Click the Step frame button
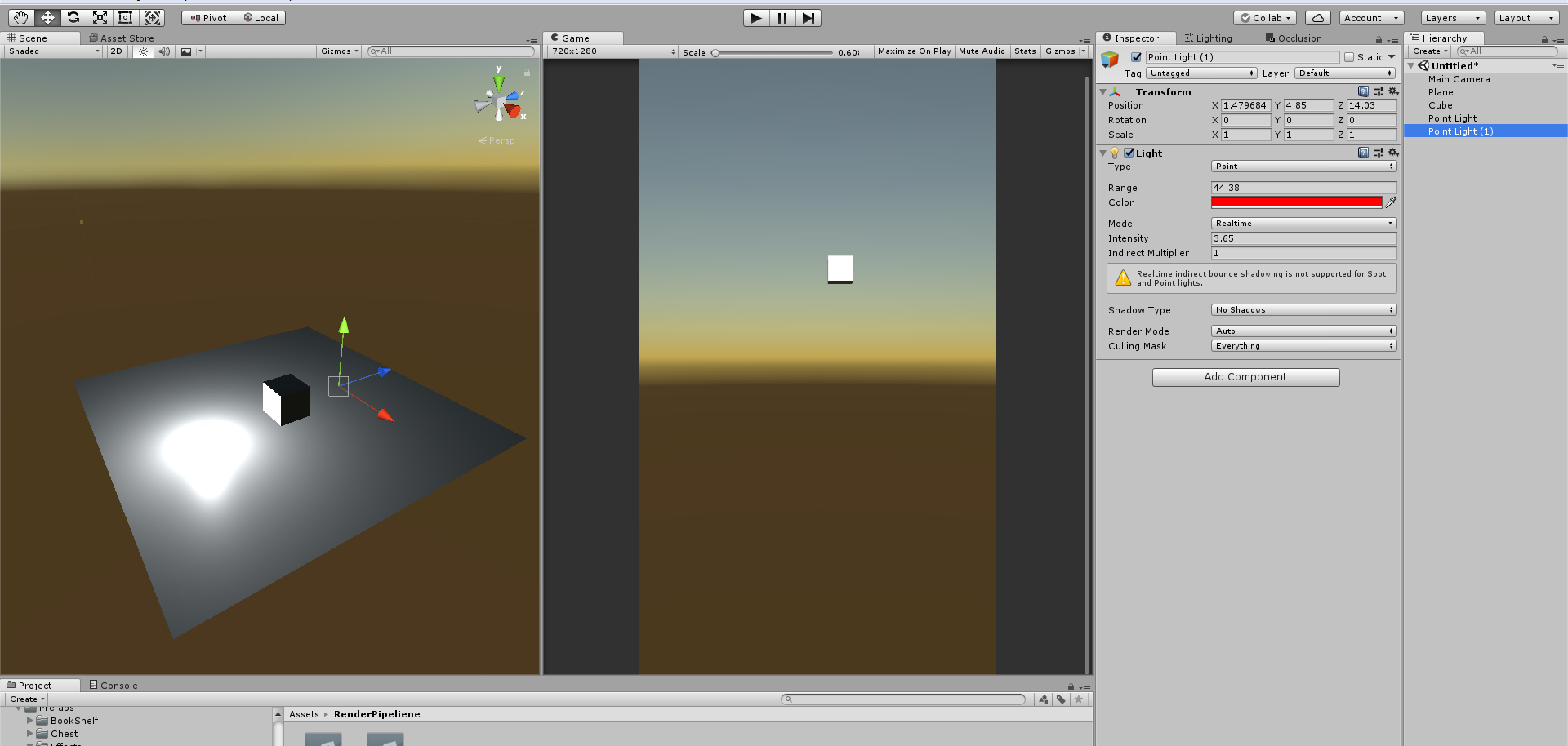Screen dimensions: 1568x746 [x=808, y=18]
